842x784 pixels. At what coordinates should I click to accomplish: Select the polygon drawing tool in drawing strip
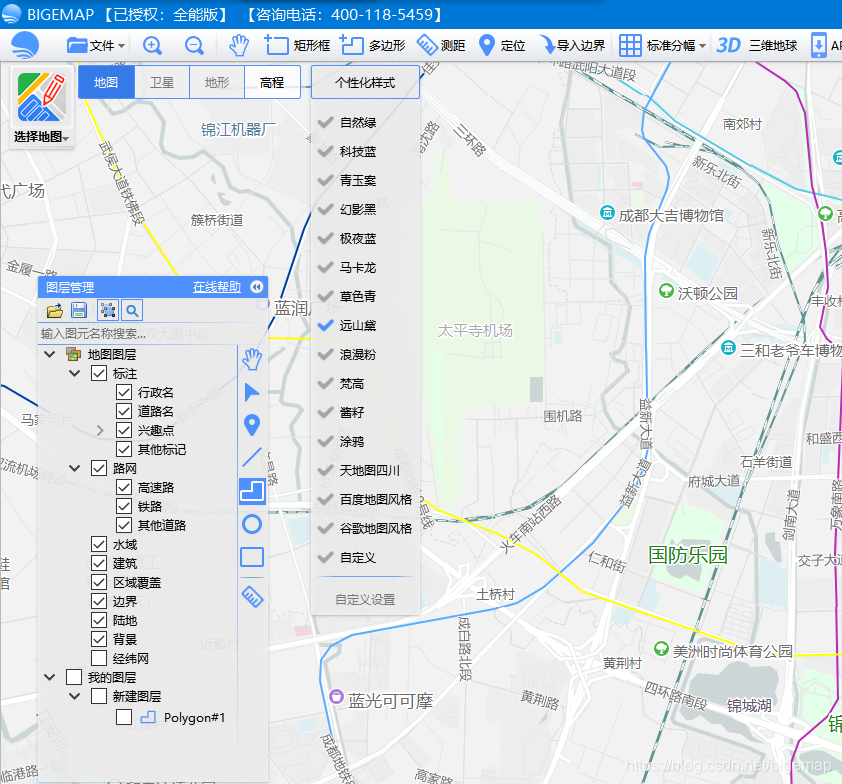point(252,491)
